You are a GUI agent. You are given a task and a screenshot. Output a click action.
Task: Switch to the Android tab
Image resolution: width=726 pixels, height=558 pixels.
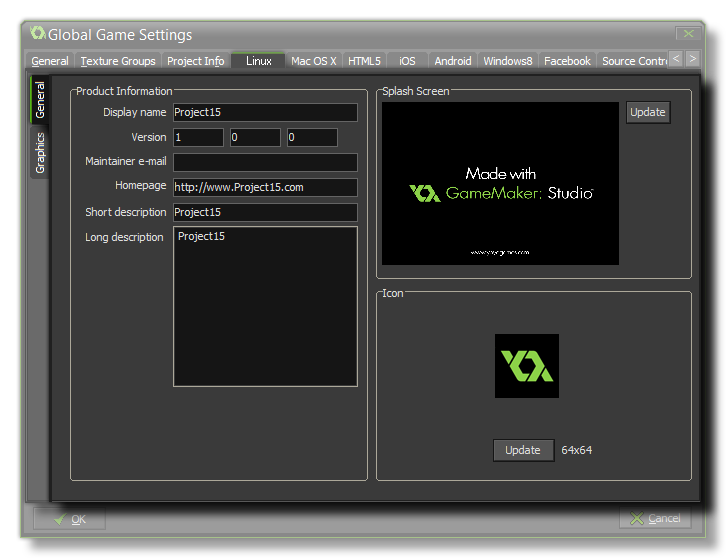click(x=452, y=61)
